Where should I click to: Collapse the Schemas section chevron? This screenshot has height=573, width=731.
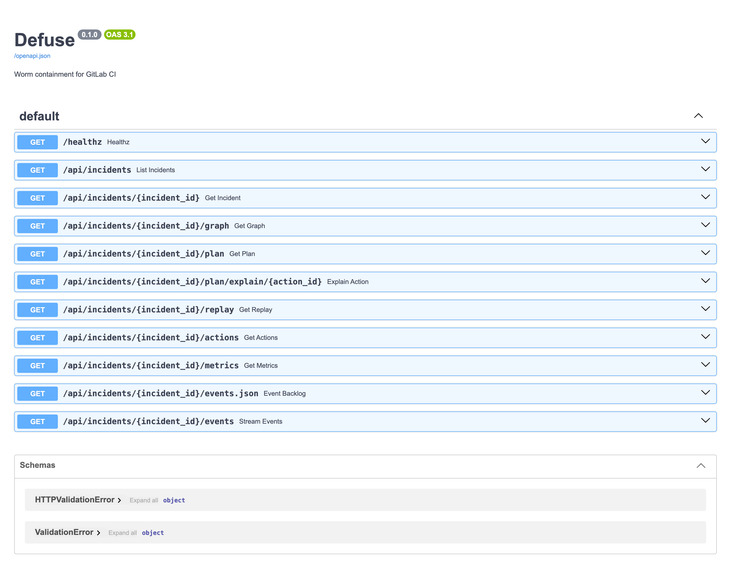(x=701, y=466)
